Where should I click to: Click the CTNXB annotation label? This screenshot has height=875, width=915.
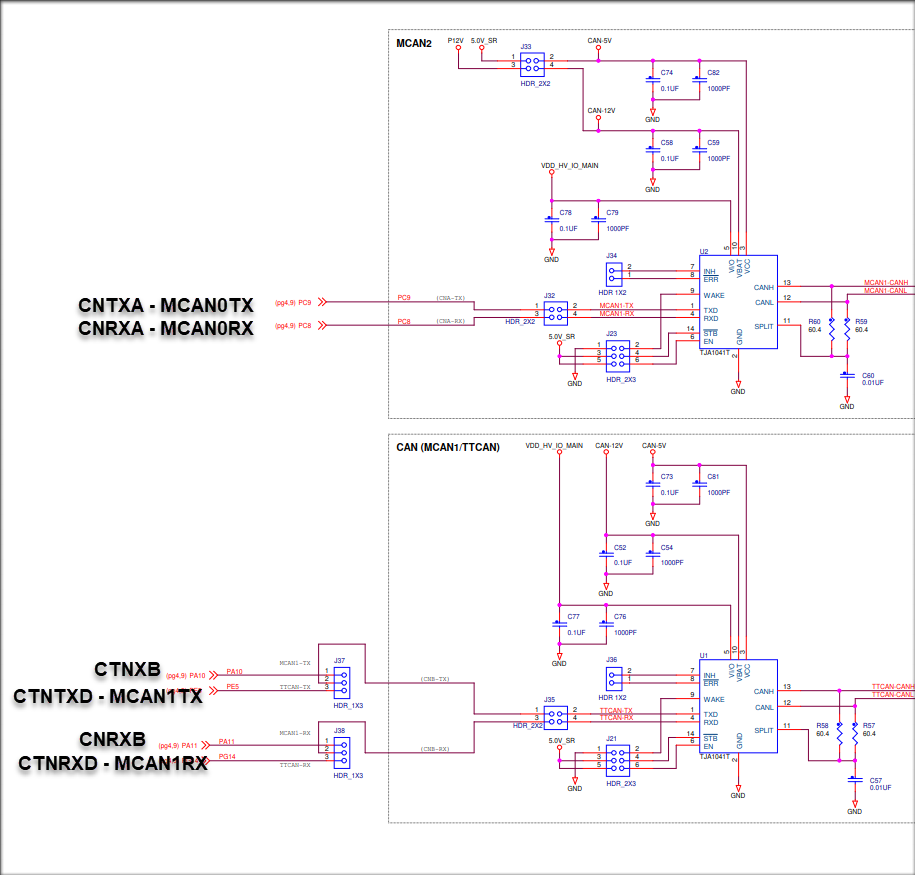pos(127,669)
